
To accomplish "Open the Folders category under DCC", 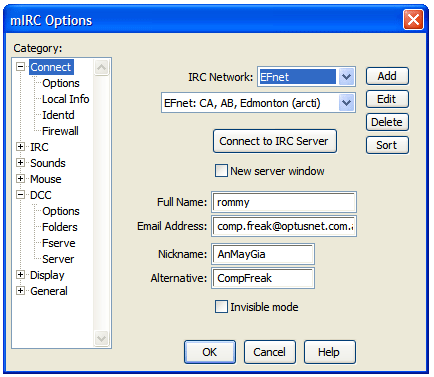I will coord(60,227).
